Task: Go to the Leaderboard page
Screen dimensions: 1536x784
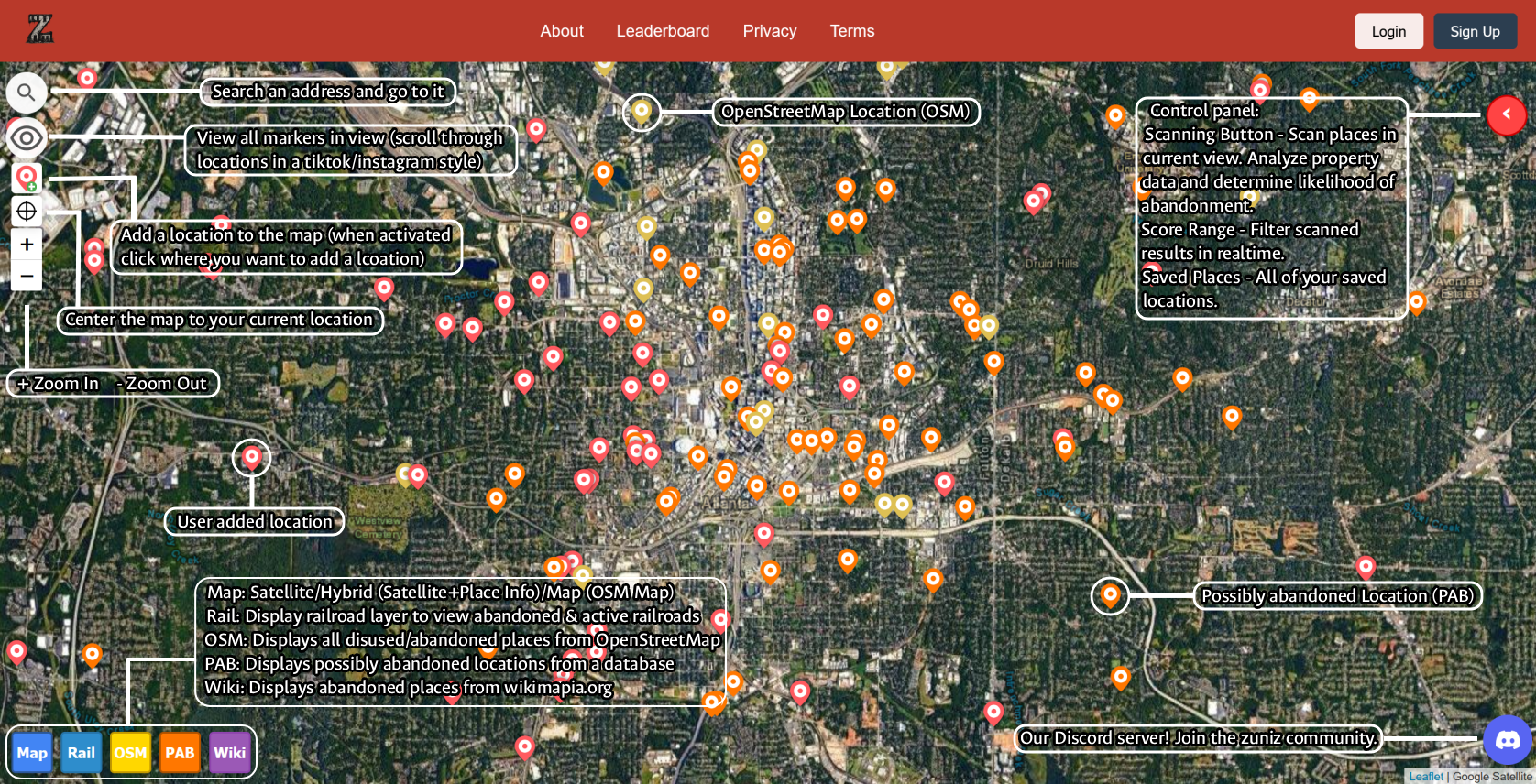Action: pyautogui.click(x=663, y=31)
